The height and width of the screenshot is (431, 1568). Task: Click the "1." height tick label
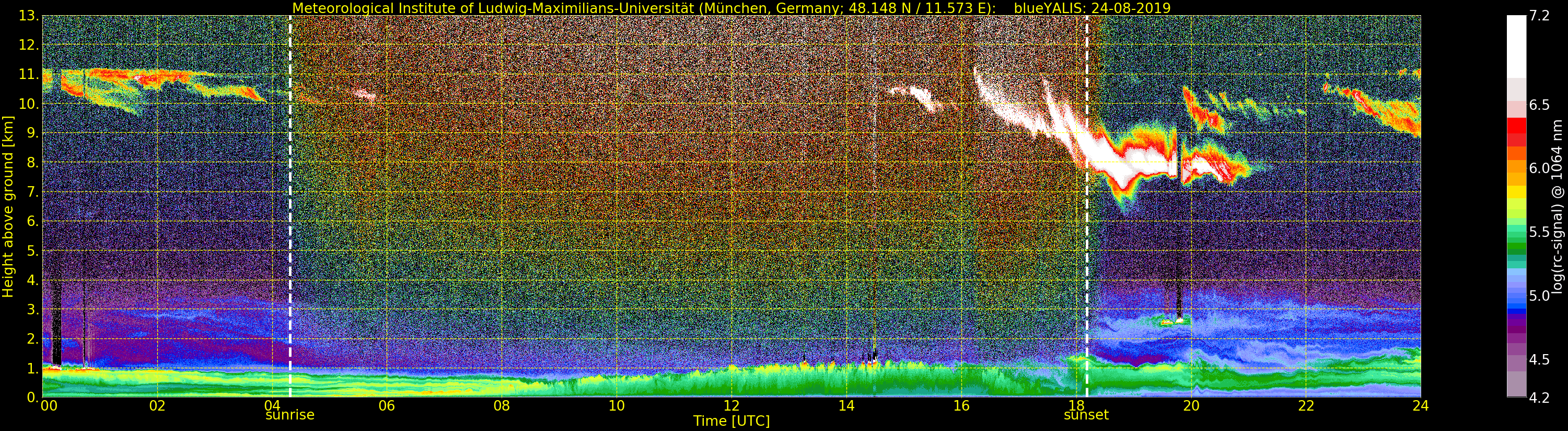coord(32,368)
